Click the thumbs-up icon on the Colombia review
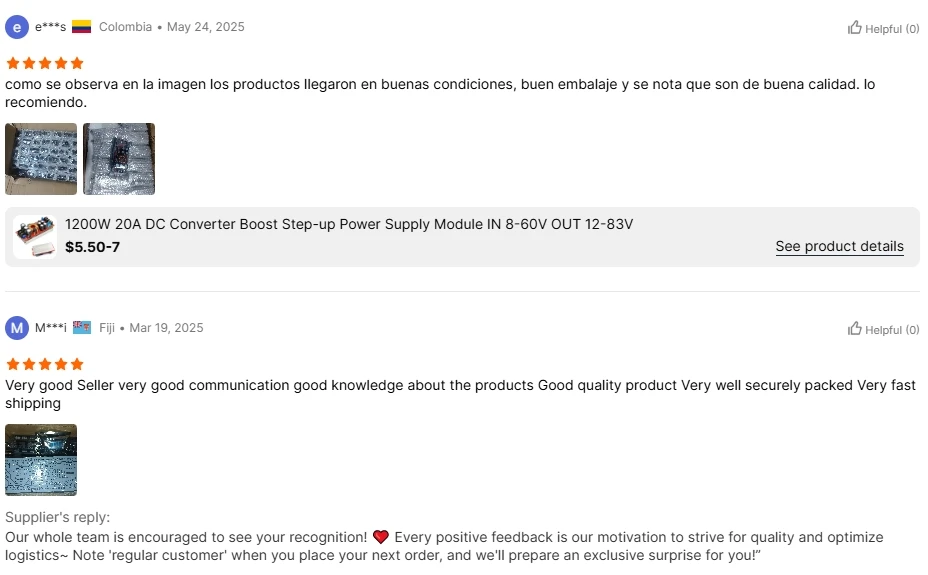 click(854, 28)
